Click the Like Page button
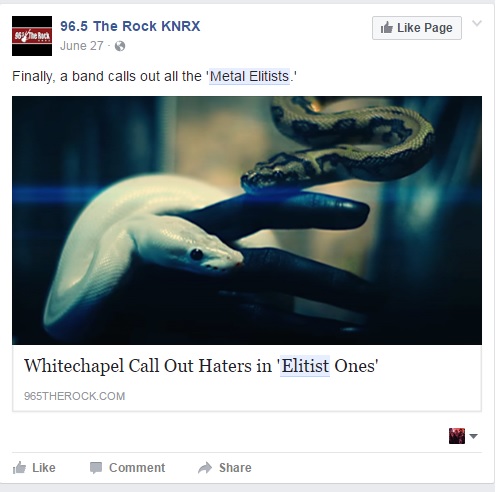Image resolution: width=500 pixels, height=492 pixels. (x=417, y=28)
